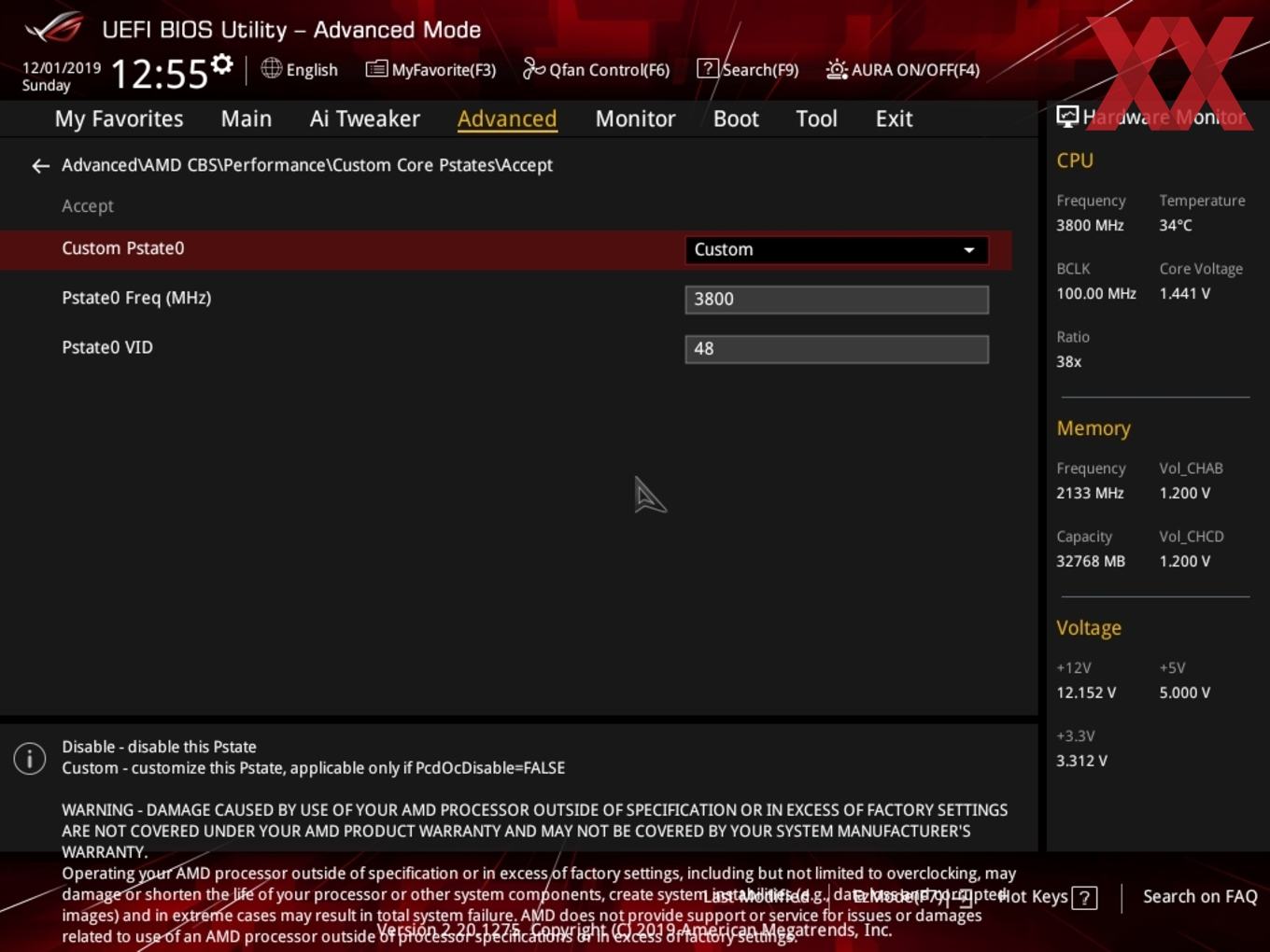Click Search on FAQ link
Screen dimensions: 1270x952
tap(1200, 897)
